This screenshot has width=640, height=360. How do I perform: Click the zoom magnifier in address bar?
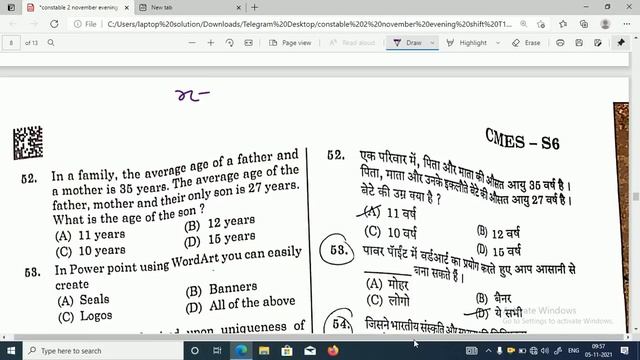(x=523, y=24)
